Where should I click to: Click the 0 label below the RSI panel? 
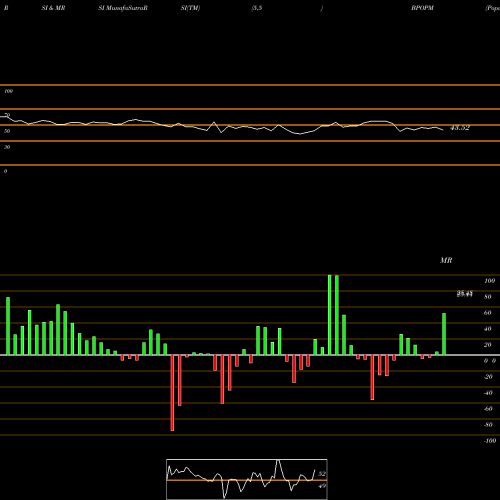[5, 171]
